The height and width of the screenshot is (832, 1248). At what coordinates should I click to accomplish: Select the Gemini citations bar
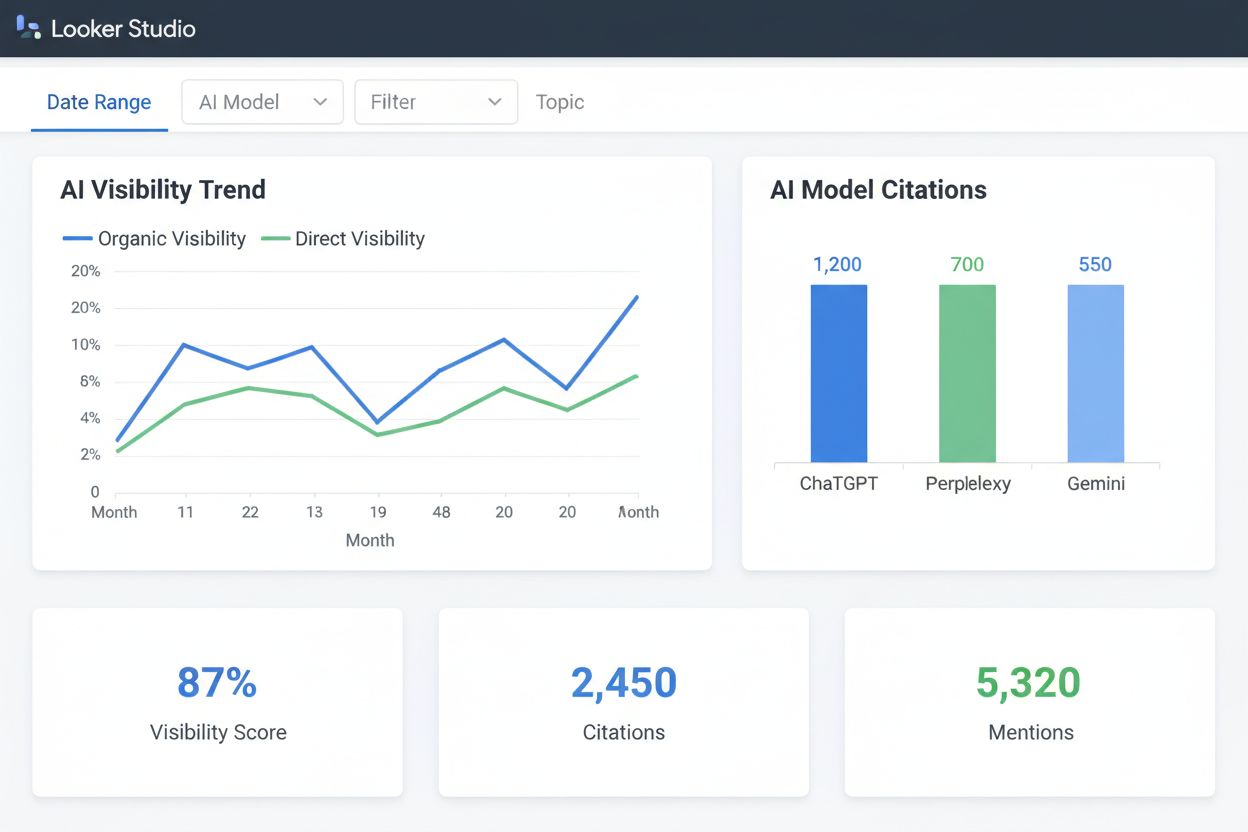(x=1095, y=375)
